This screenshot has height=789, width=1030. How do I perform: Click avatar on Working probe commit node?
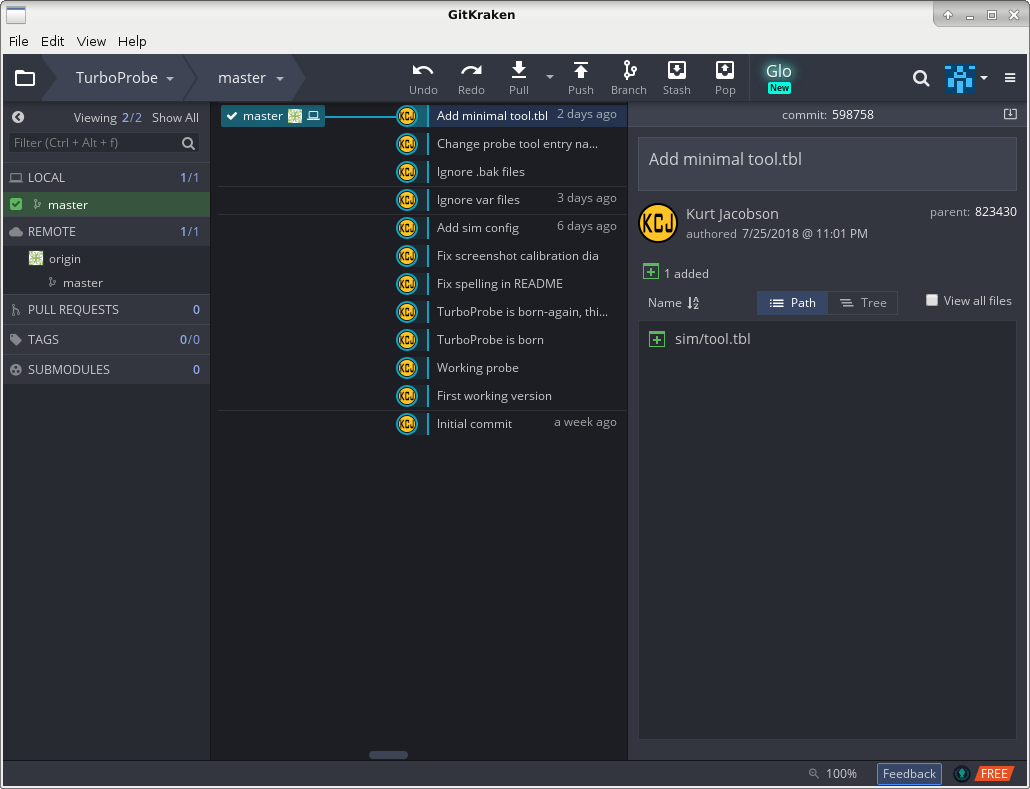point(407,368)
